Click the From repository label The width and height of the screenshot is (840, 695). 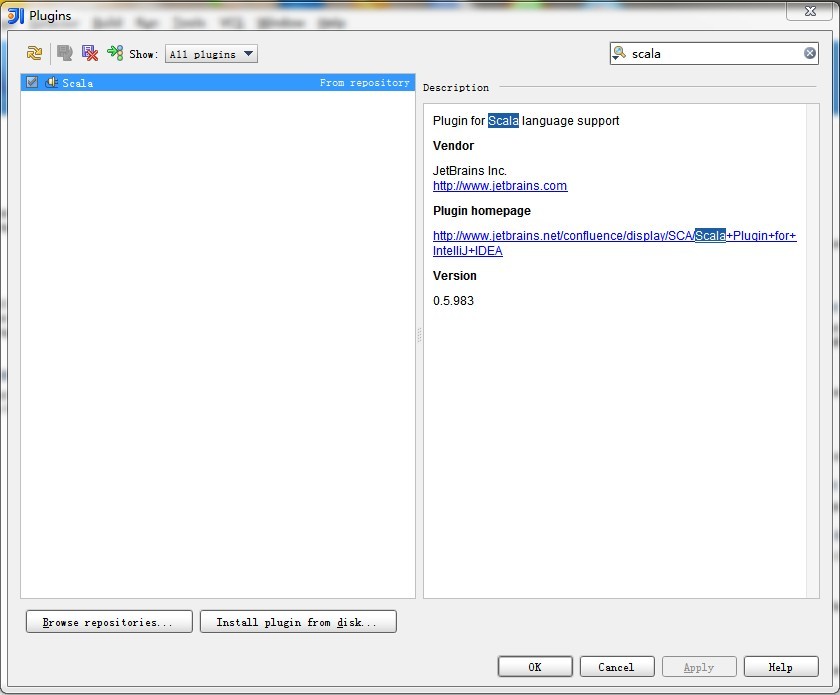(365, 83)
